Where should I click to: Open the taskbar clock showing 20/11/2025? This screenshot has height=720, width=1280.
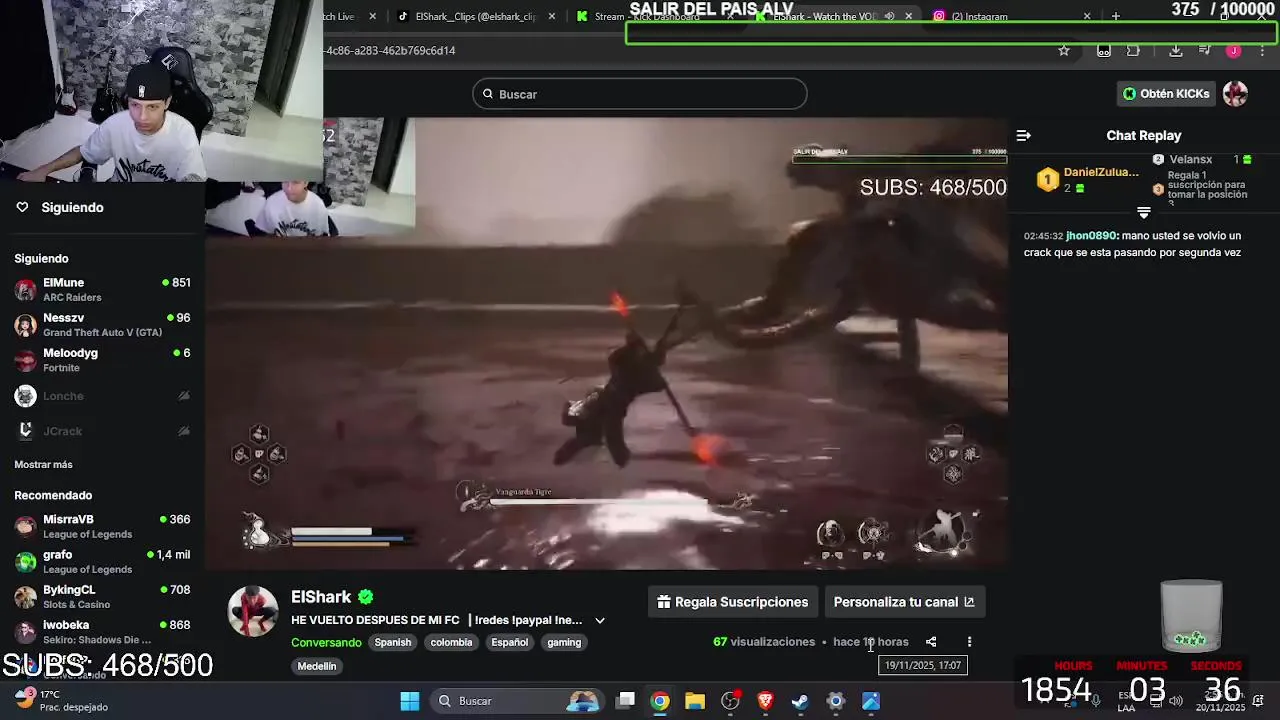tap(1221, 701)
